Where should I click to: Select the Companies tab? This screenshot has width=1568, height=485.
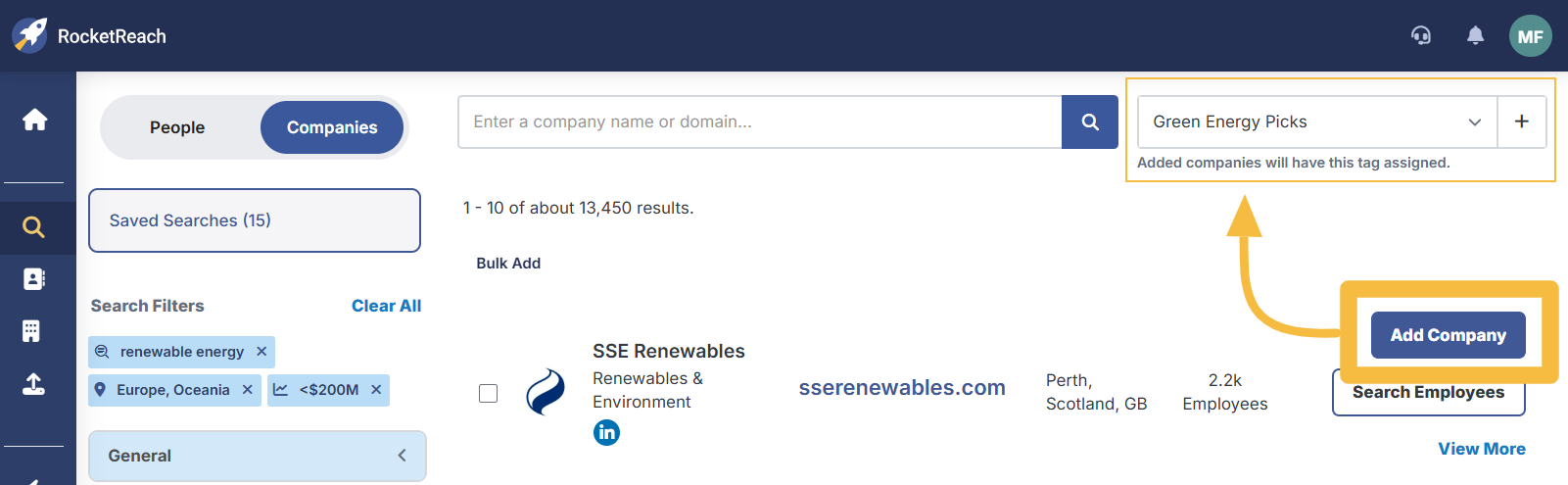point(332,127)
